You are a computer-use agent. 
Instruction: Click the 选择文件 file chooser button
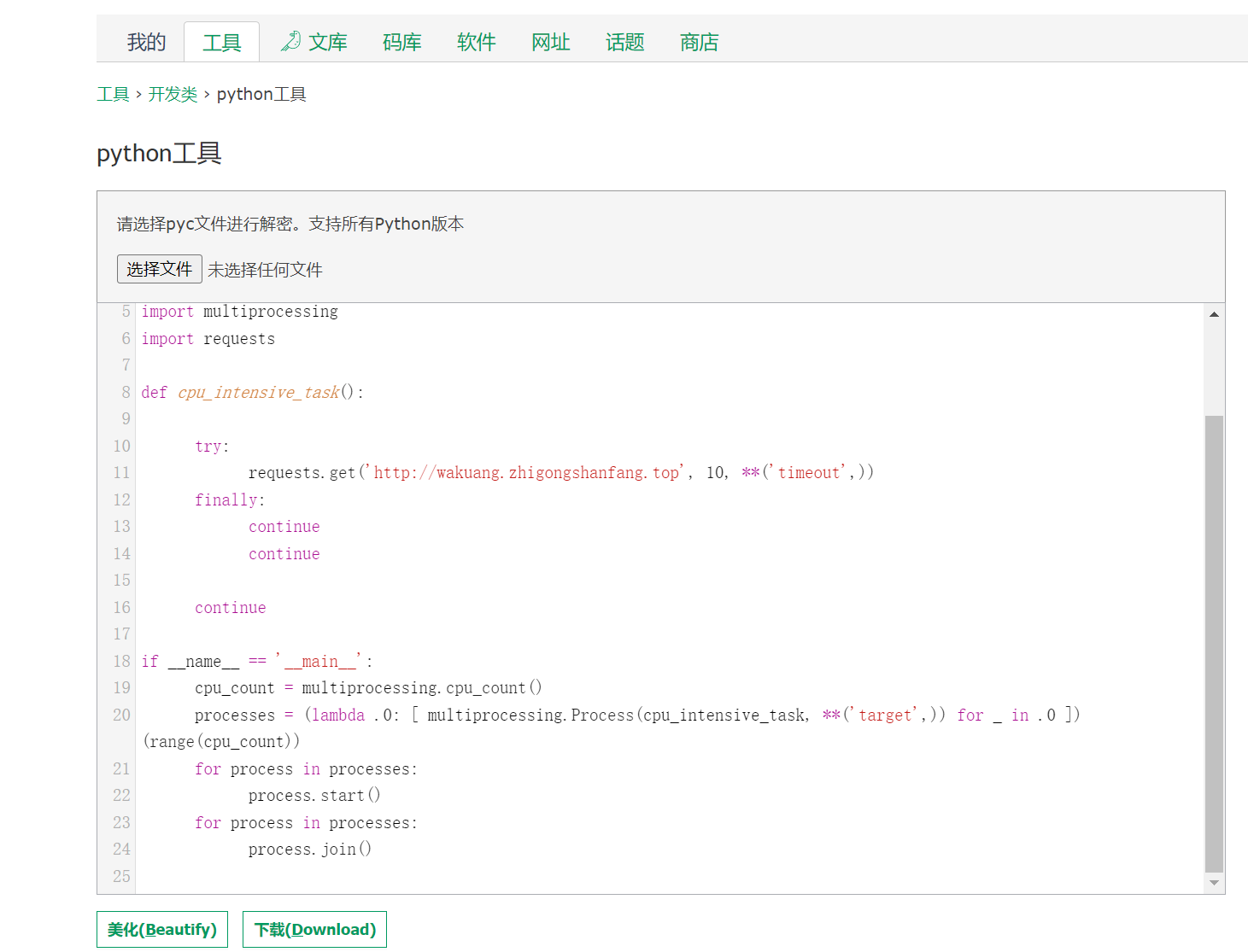tap(160, 269)
